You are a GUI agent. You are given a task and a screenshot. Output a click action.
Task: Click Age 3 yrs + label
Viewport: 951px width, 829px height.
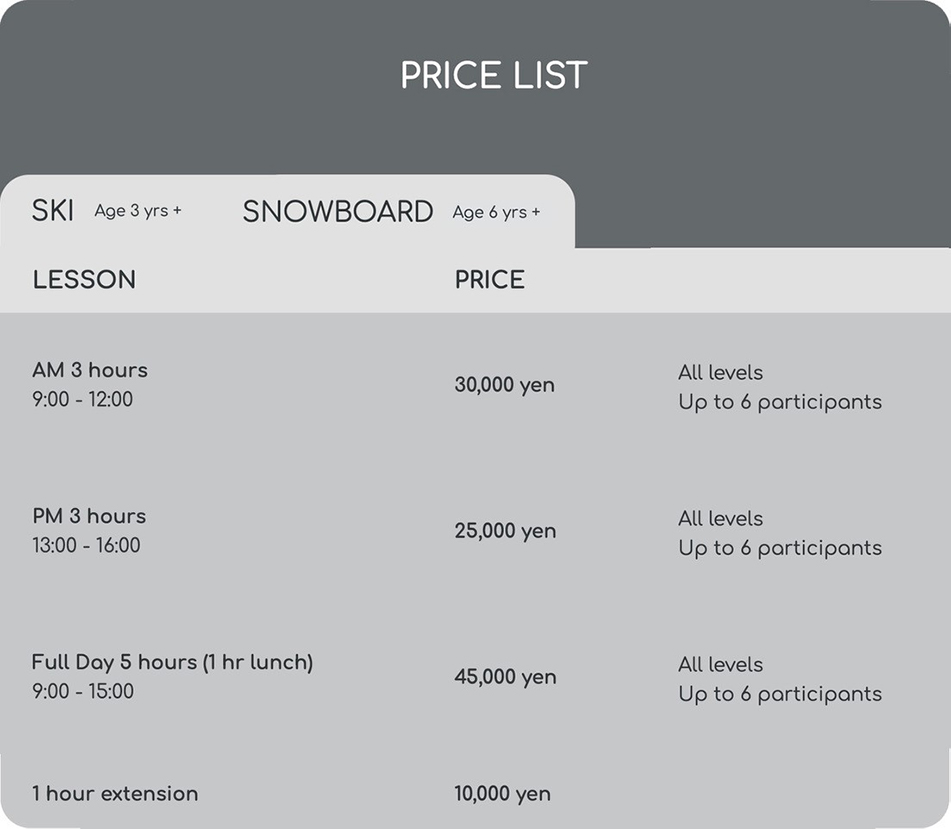coord(138,211)
